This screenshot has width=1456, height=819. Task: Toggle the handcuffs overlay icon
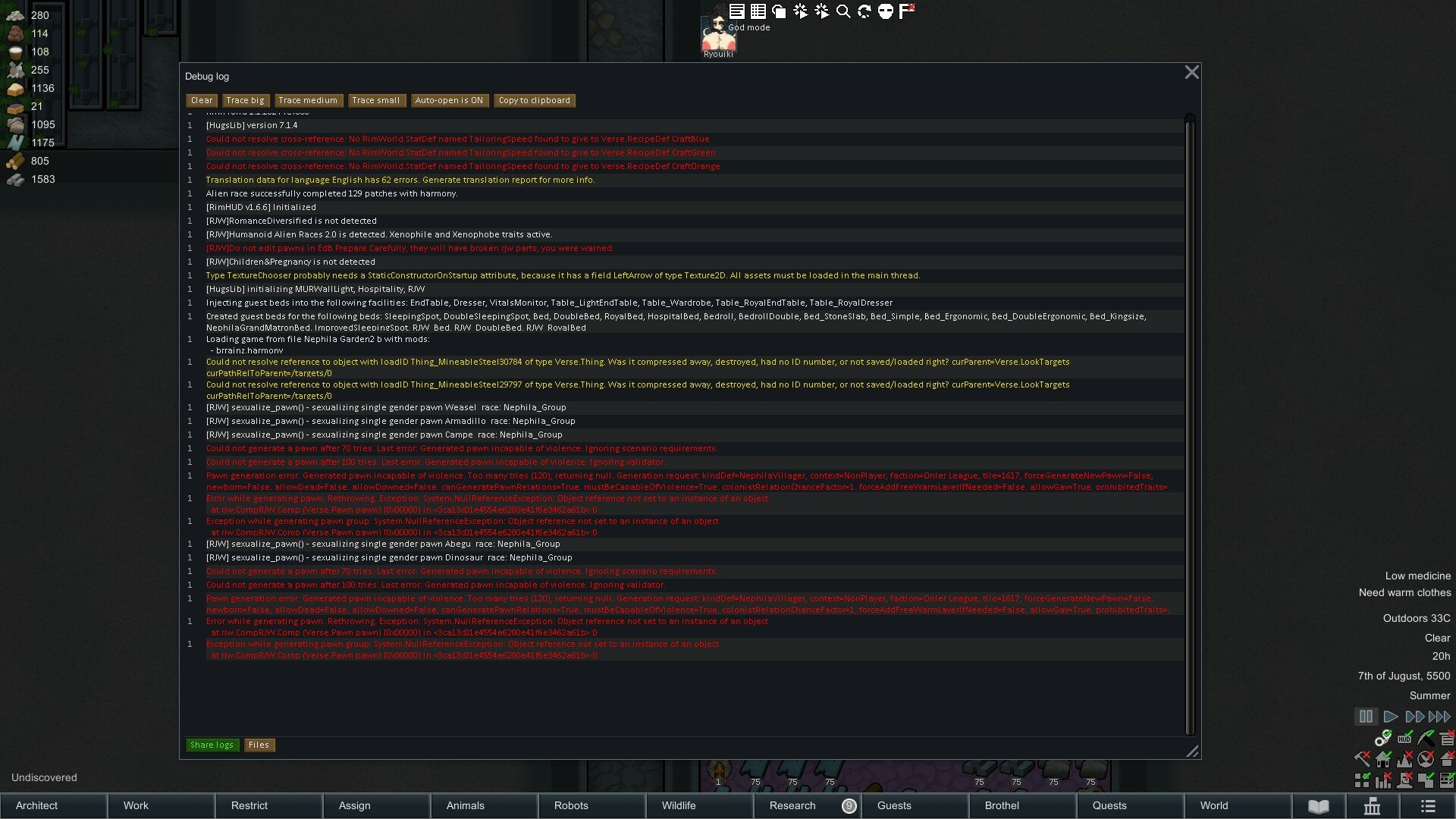tap(1383, 738)
